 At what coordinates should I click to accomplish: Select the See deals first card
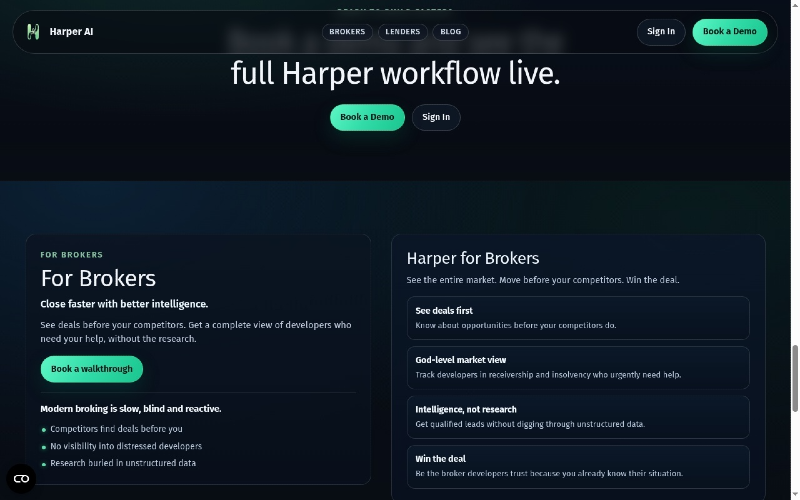point(578,318)
